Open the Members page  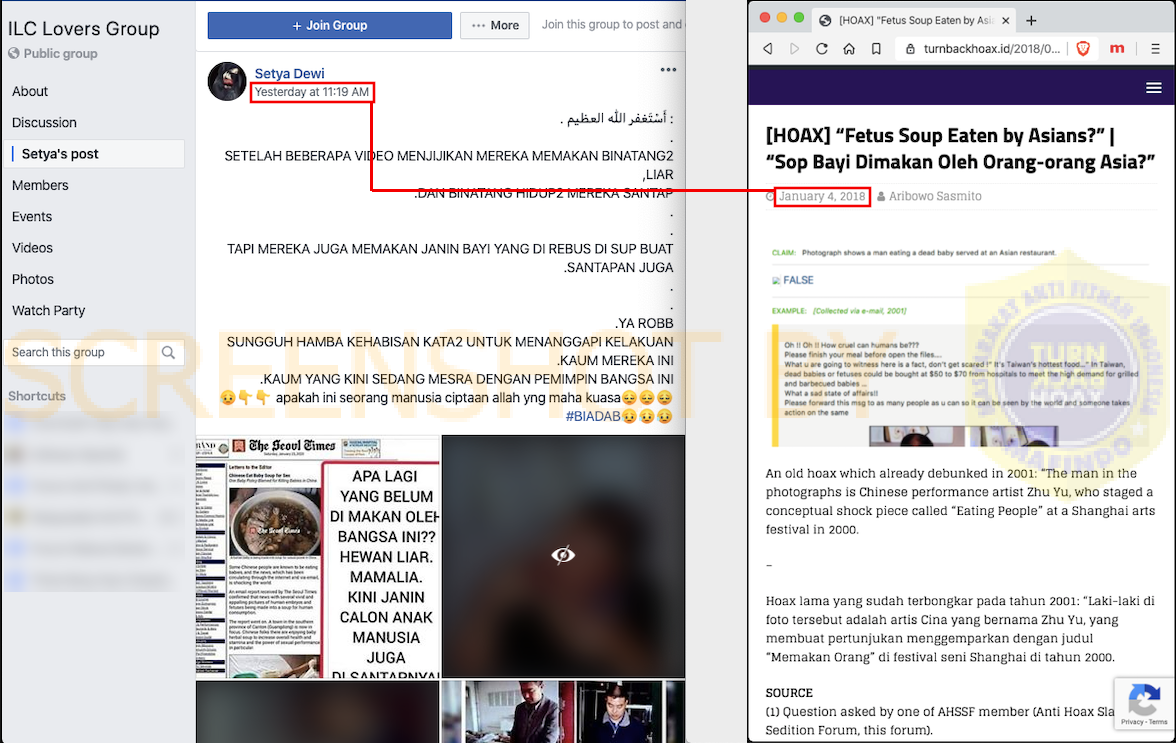click(40, 185)
